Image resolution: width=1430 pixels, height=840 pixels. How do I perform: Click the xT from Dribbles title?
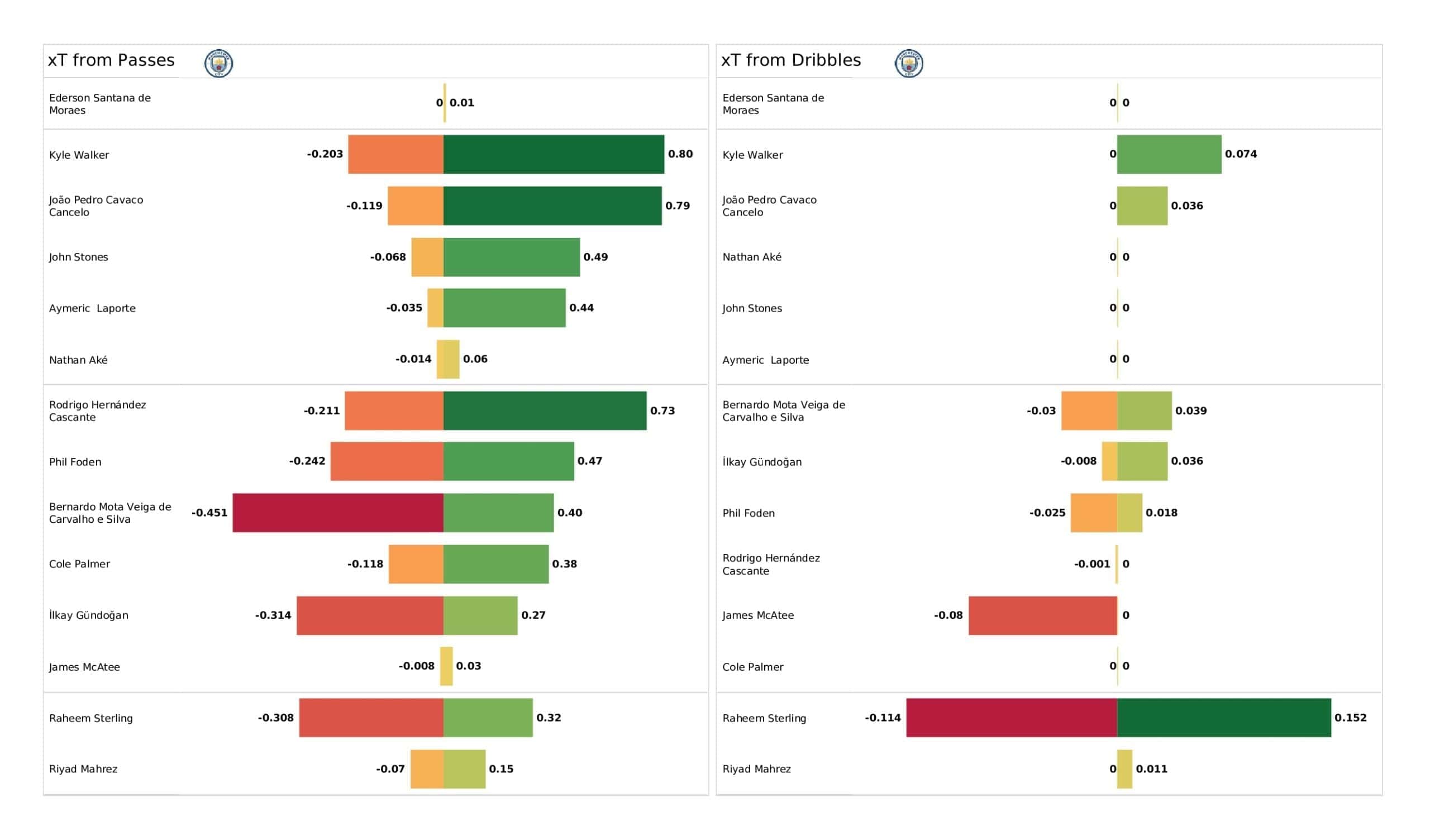790,60
